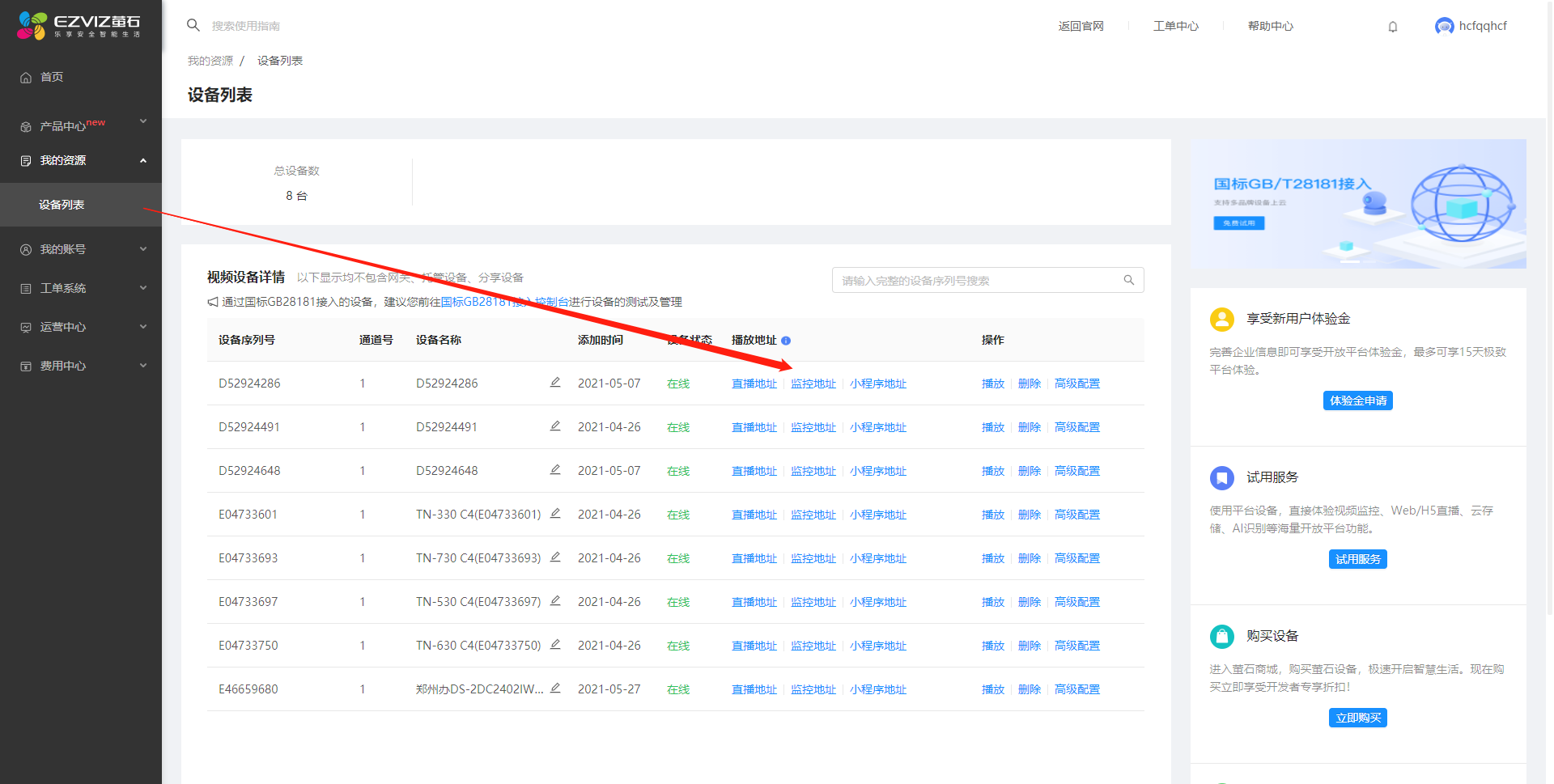Viewport: 1554px width, 784px height.
Task: Click search icon in device serial search box
Action: pyautogui.click(x=1129, y=281)
